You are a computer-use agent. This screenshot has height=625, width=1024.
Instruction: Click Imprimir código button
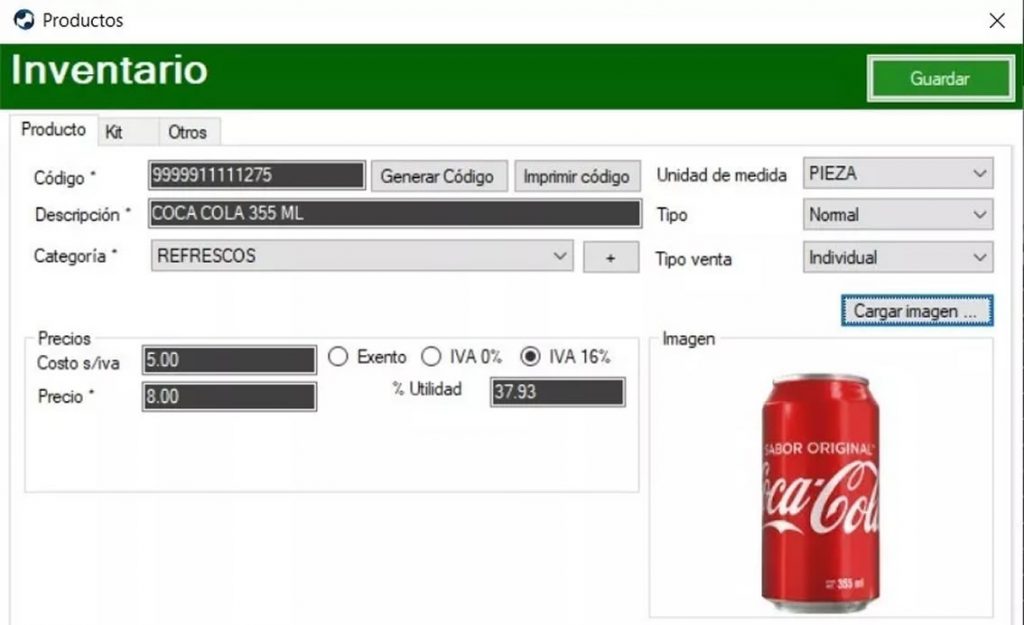(x=577, y=176)
